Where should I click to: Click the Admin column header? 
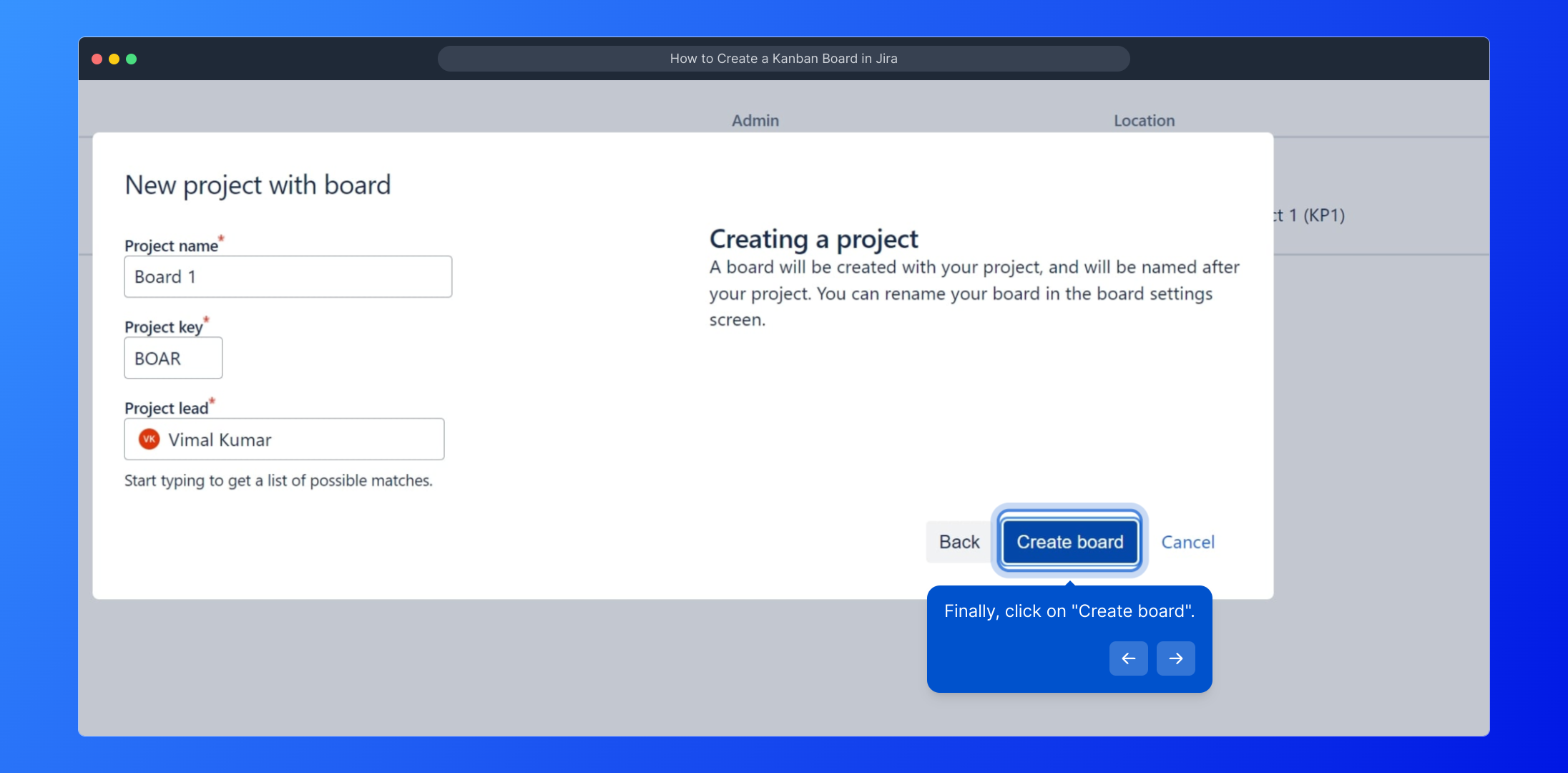(x=755, y=121)
